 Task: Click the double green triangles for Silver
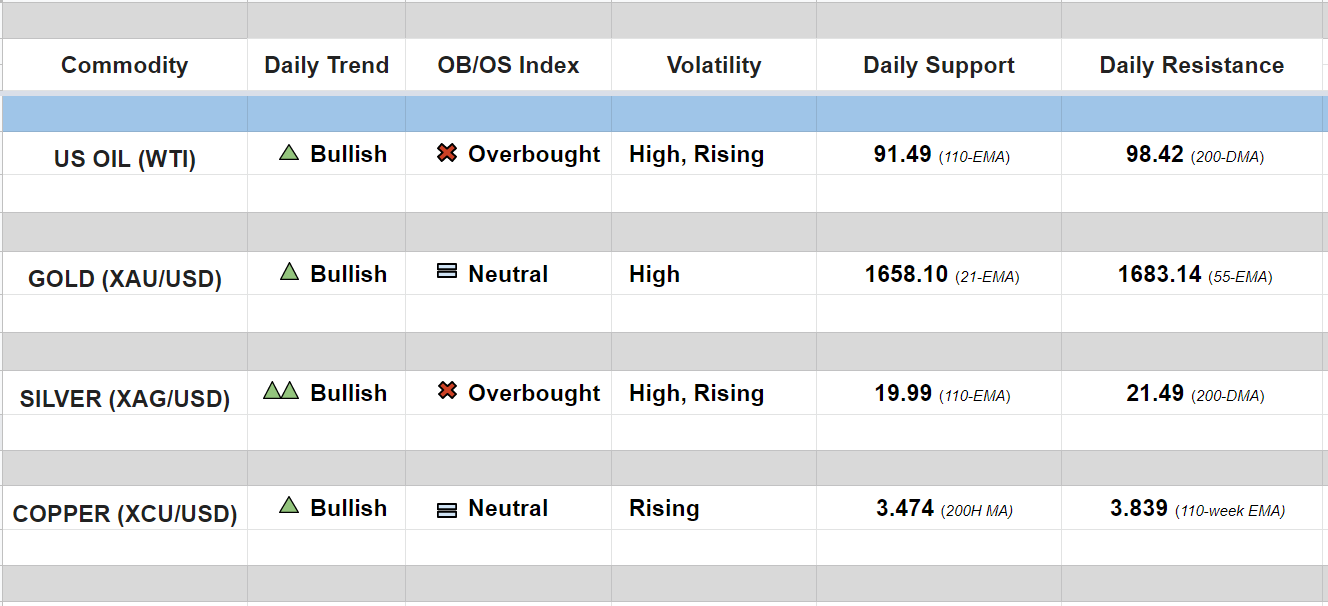pos(281,391)
